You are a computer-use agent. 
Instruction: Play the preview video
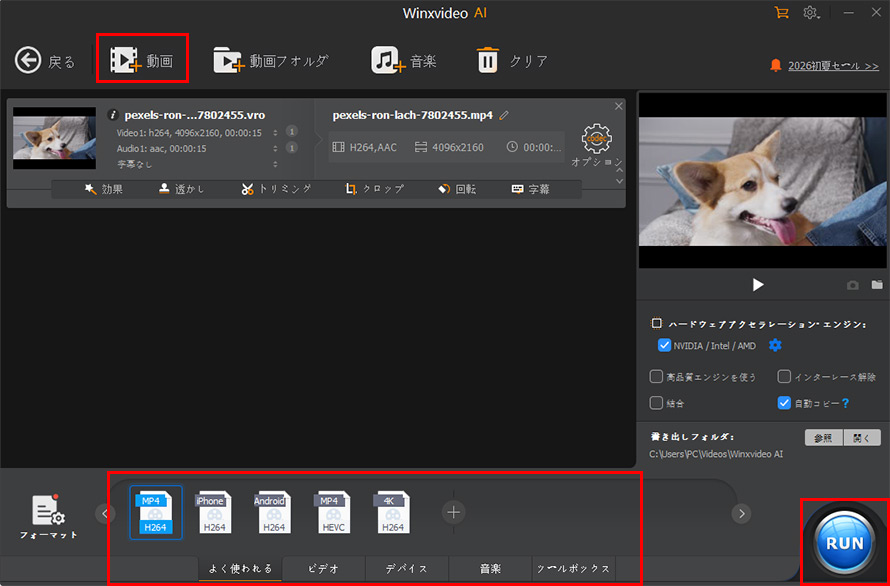[758, 284]
